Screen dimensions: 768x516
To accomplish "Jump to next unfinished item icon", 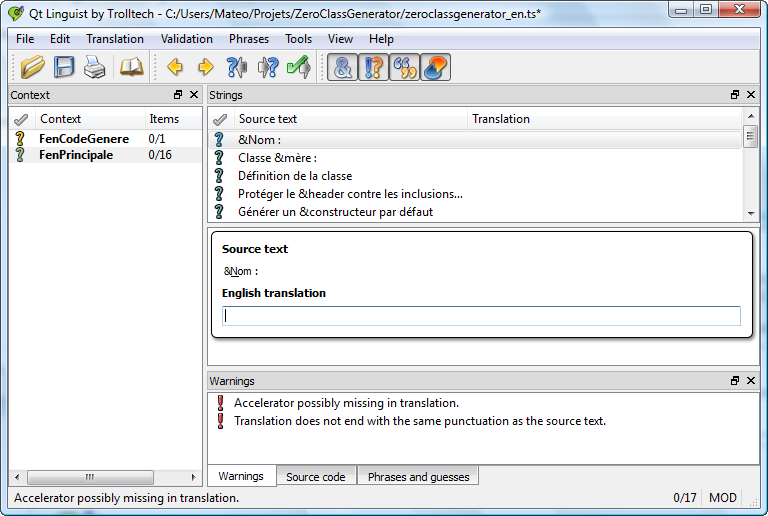I will tap(268, 67).
